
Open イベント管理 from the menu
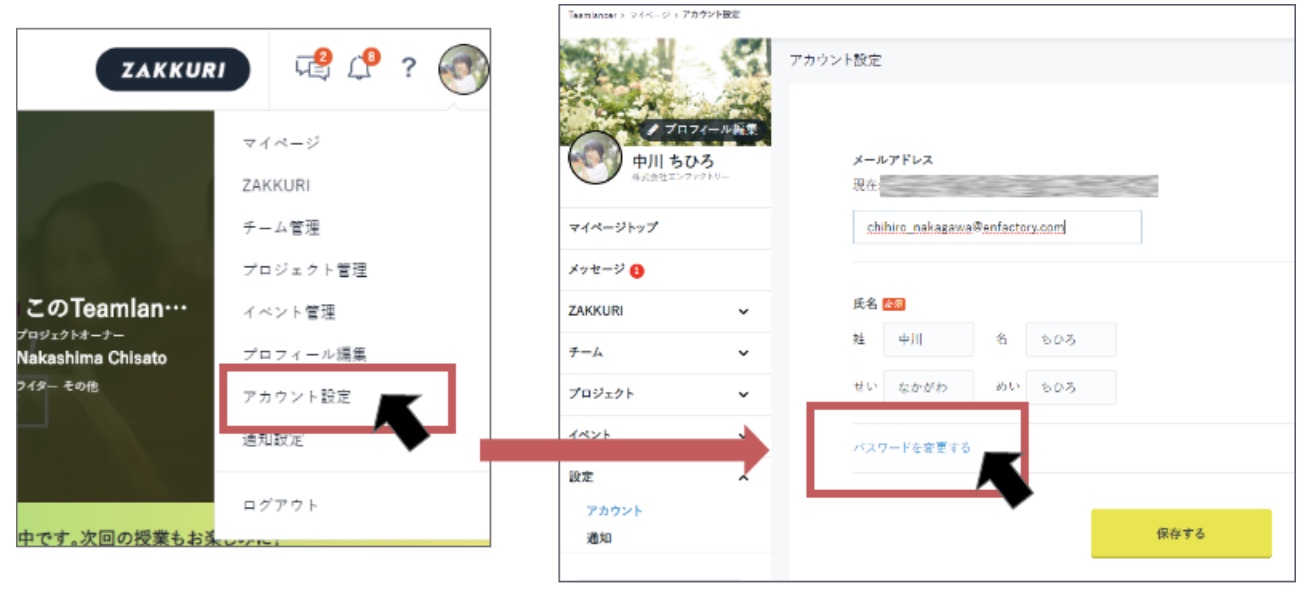(289, 312)
